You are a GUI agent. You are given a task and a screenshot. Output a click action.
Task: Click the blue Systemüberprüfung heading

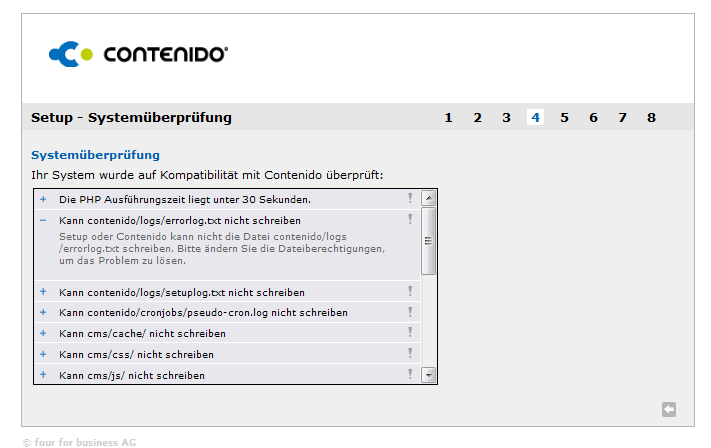(95, 155)
